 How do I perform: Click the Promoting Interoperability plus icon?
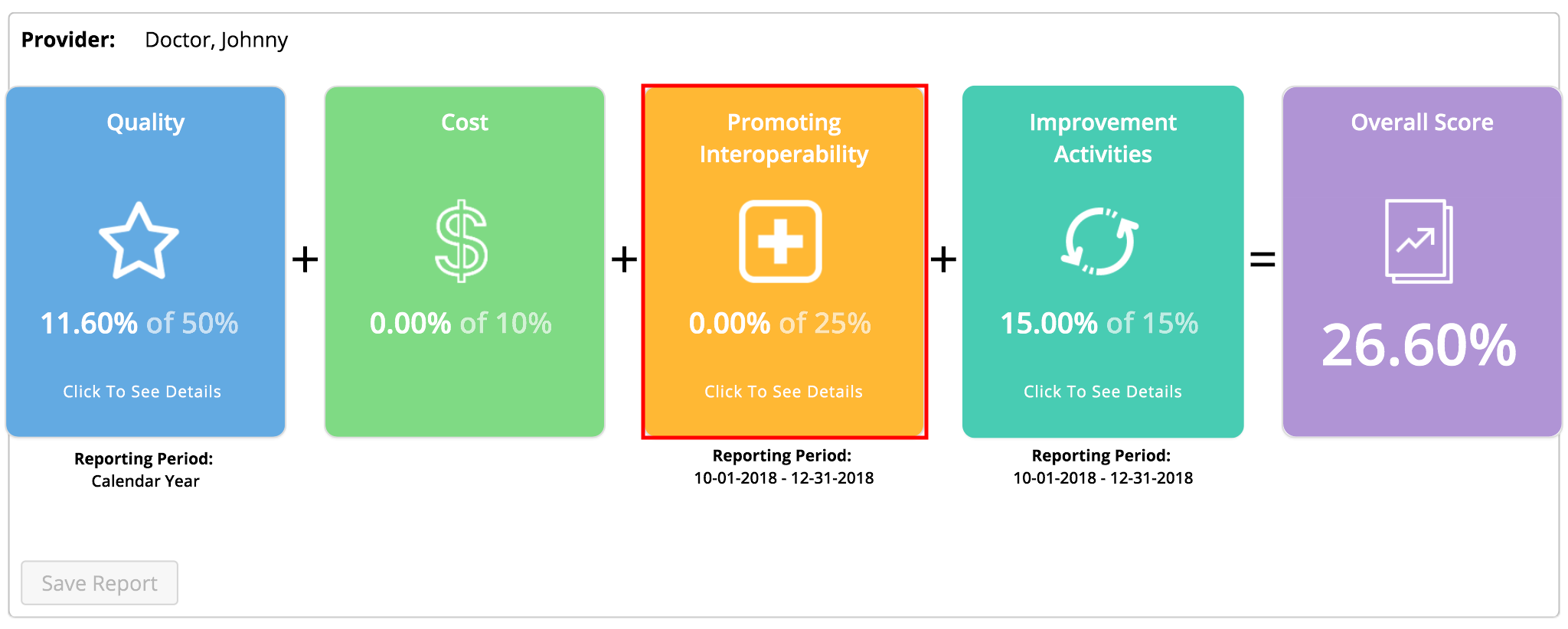tap(780, 242)
